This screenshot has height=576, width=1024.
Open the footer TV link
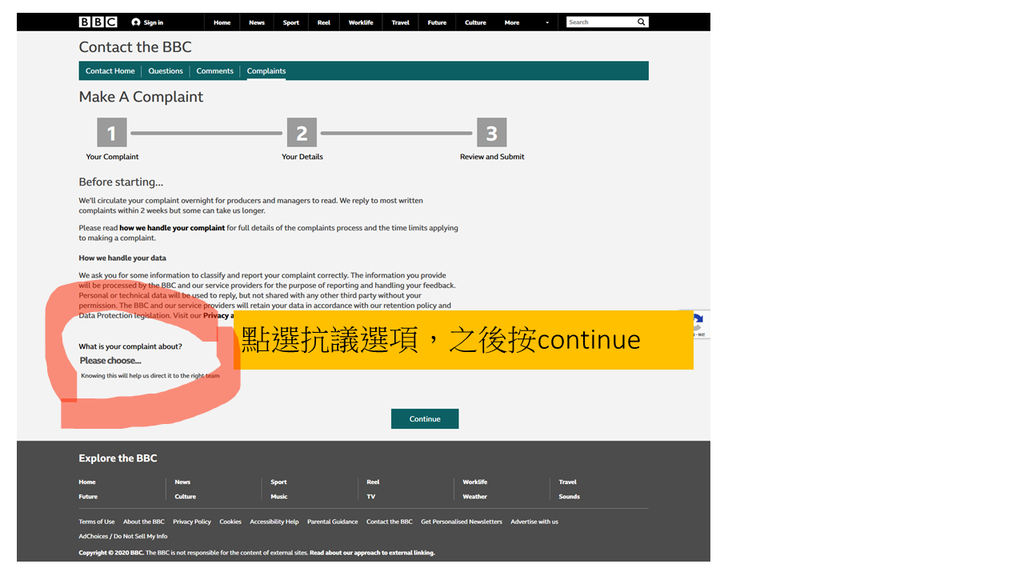(x=371, y=496)
